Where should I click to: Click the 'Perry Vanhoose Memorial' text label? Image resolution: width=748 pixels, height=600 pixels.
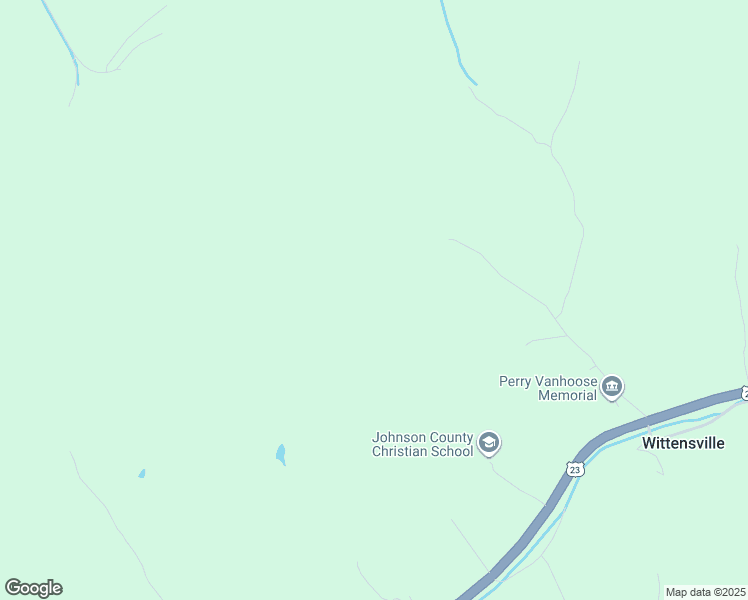pyautogui.click(x=548, y=388)
